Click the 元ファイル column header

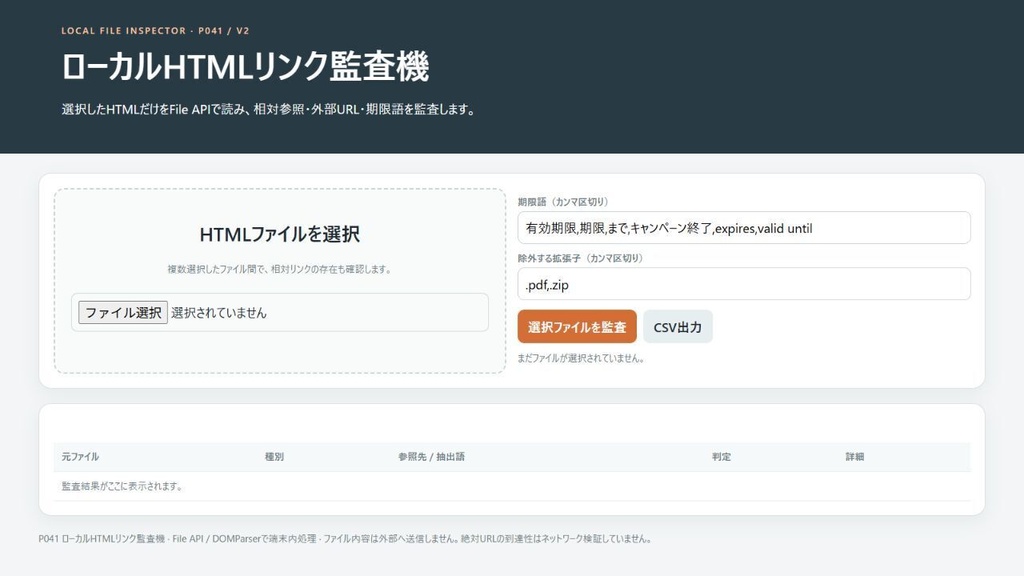[80, 456]
